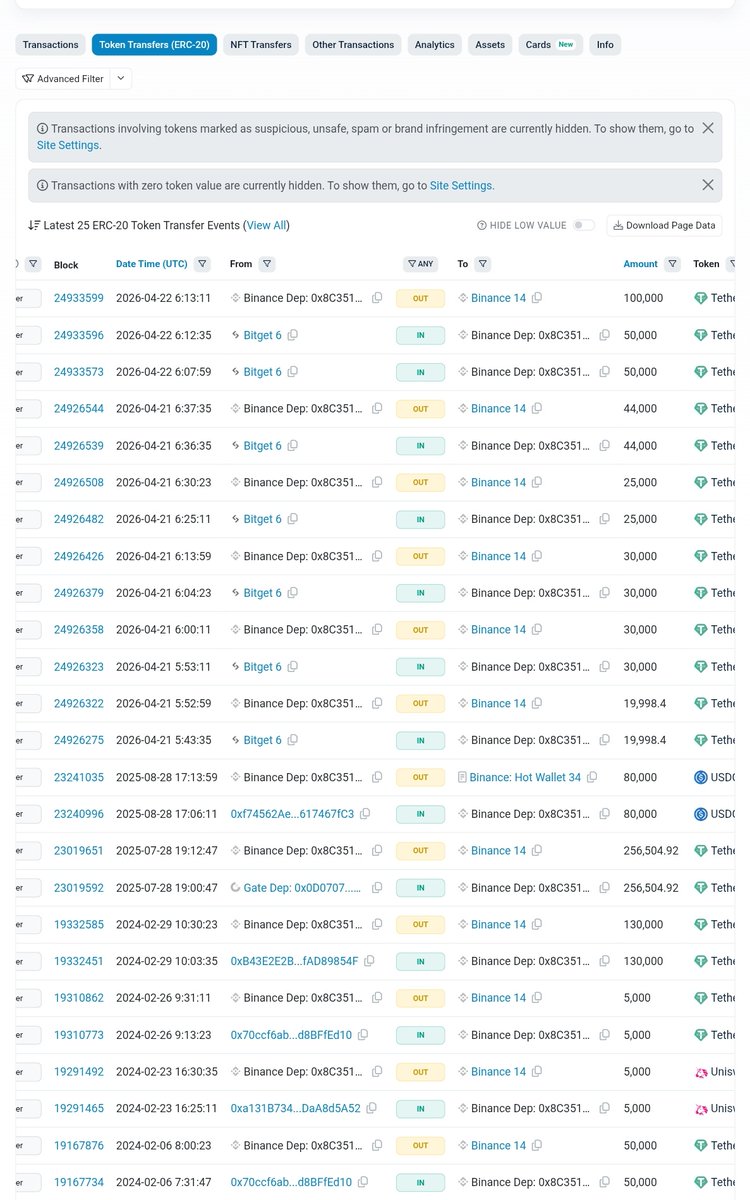This screenshot has height=1200, width=750.
Task: Open the View All transfers link
Action: [x=266, y=225]
